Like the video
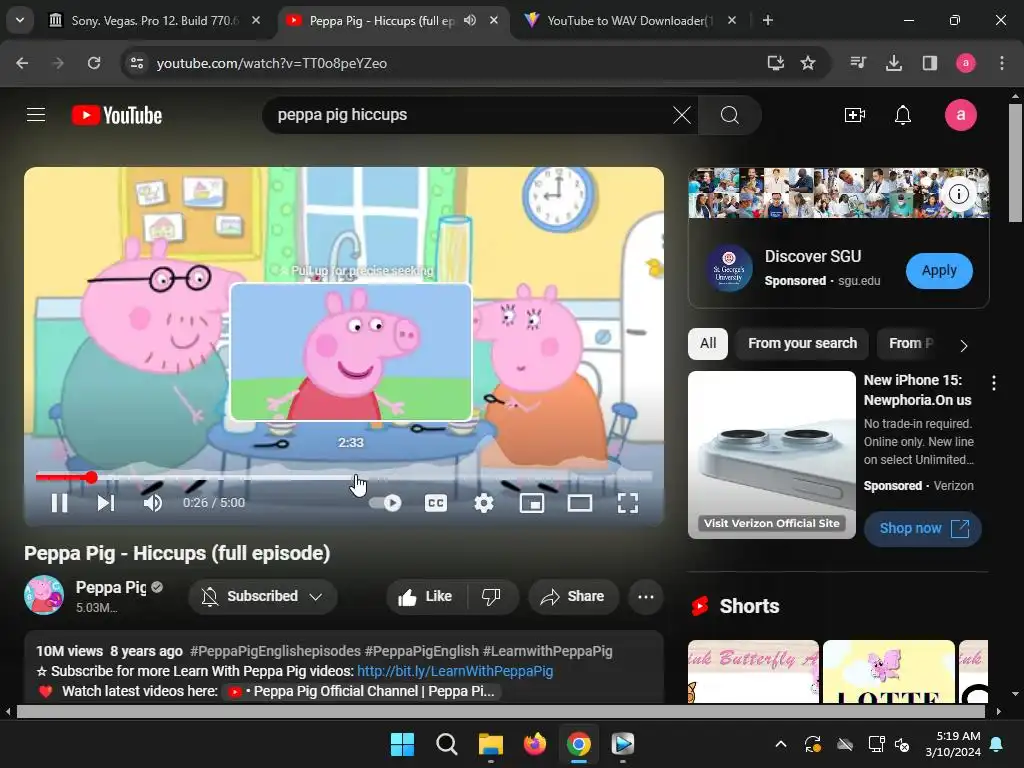 pos(426,596)
